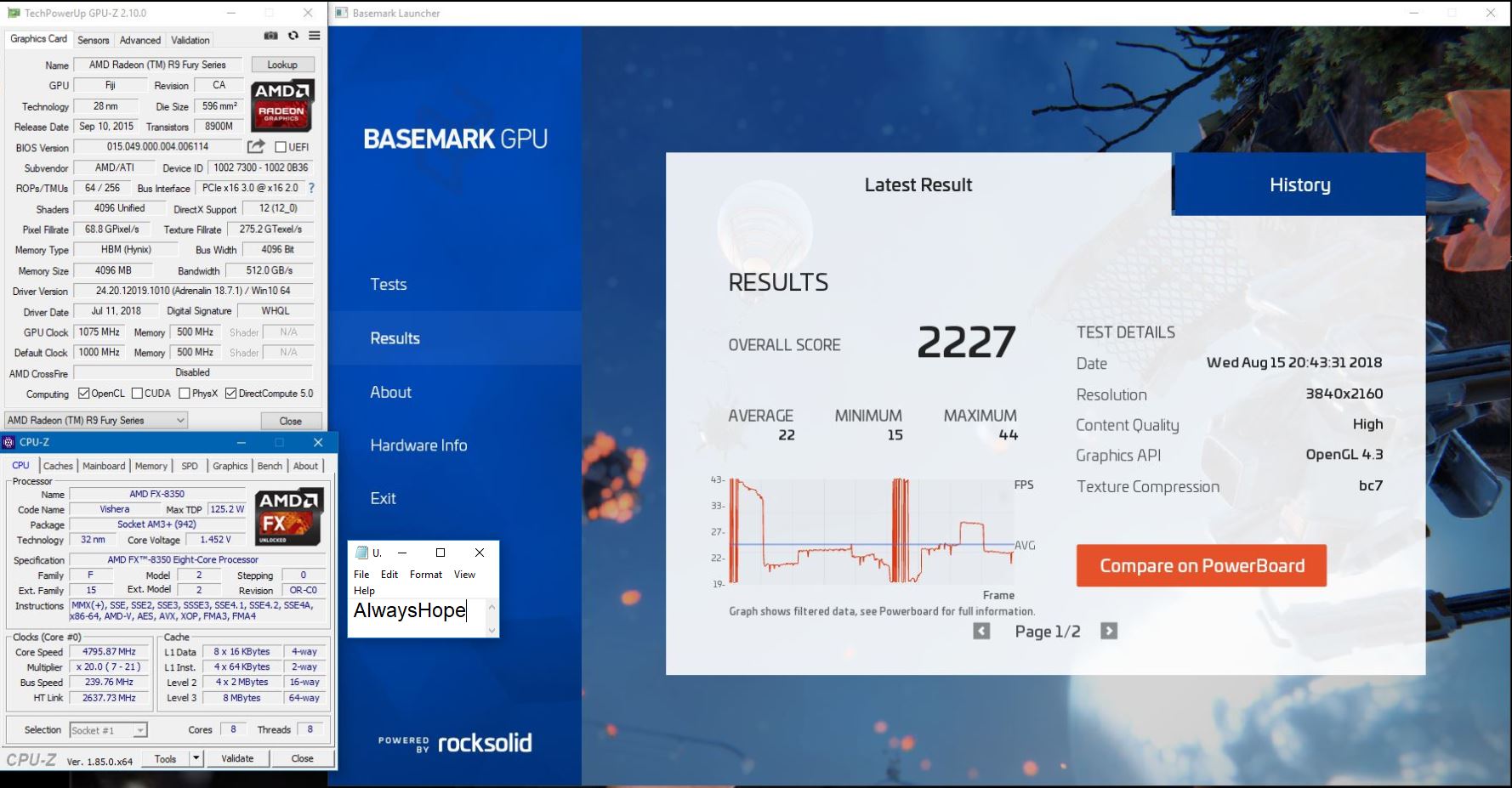Open the CPU-Z Caches tab
Viewport: 1512px width, 788px height.
(58, 466)
